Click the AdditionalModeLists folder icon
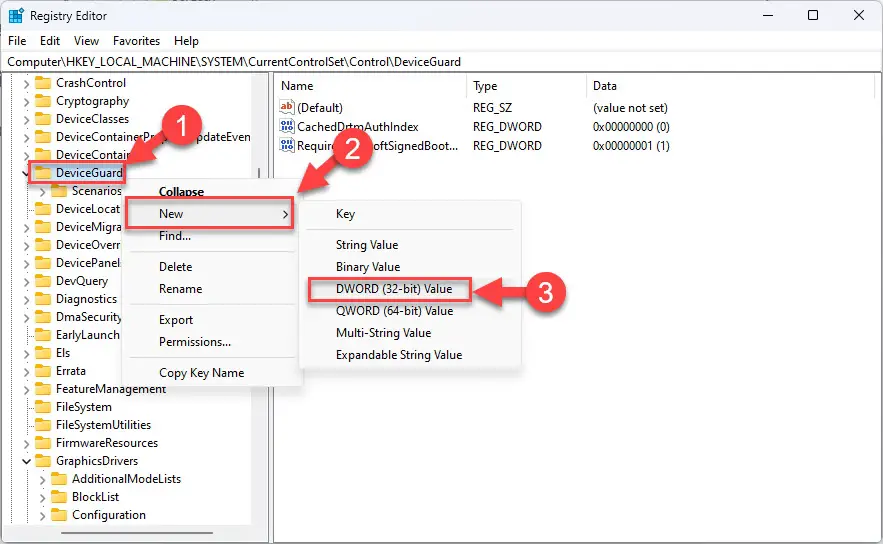 coord(59,479)
